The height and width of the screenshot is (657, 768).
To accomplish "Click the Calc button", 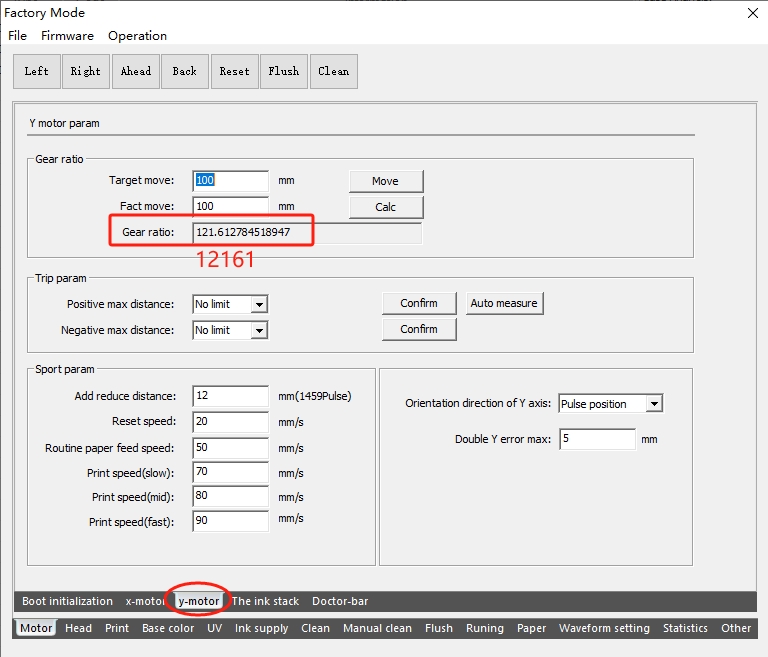I will tap(385, 207).
